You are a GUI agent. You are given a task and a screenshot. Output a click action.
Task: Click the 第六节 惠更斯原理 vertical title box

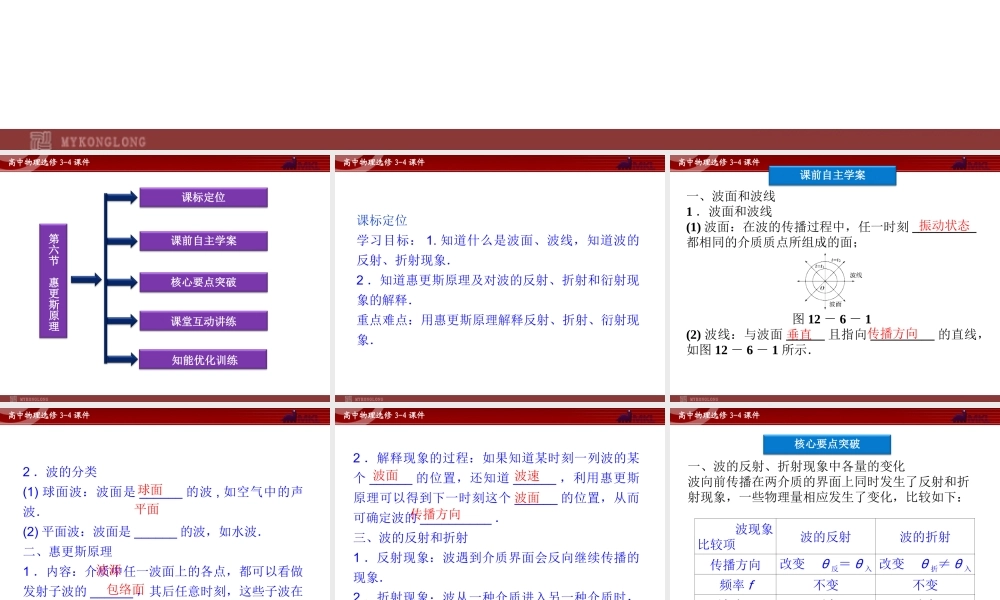(54, 280)
